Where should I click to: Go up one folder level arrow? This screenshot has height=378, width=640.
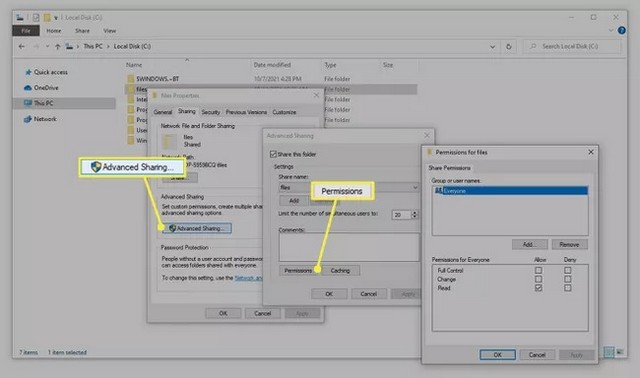(x=58, y=47)
